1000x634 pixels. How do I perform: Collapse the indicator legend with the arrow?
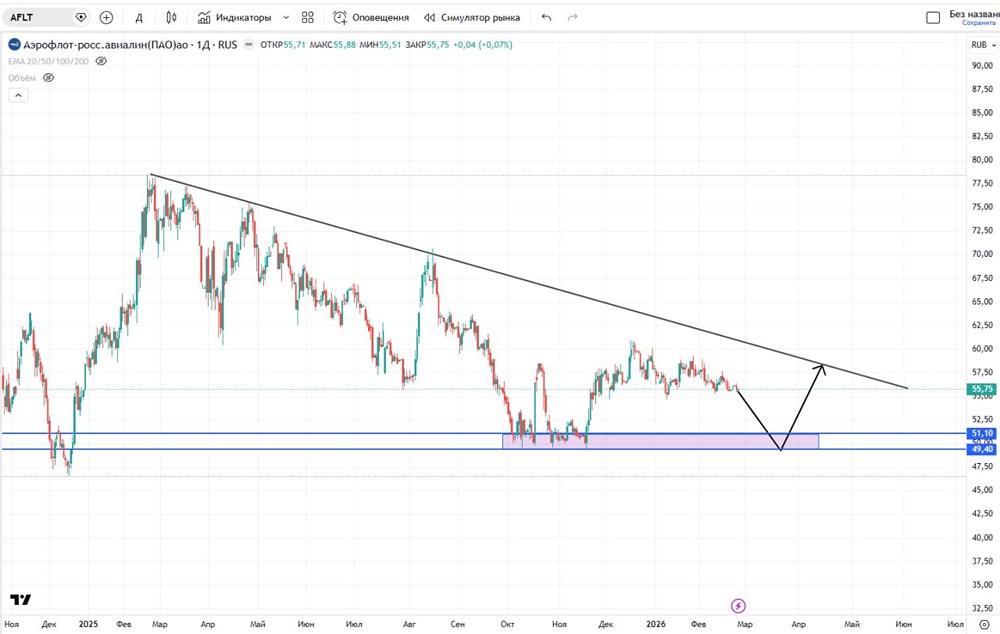18,95
